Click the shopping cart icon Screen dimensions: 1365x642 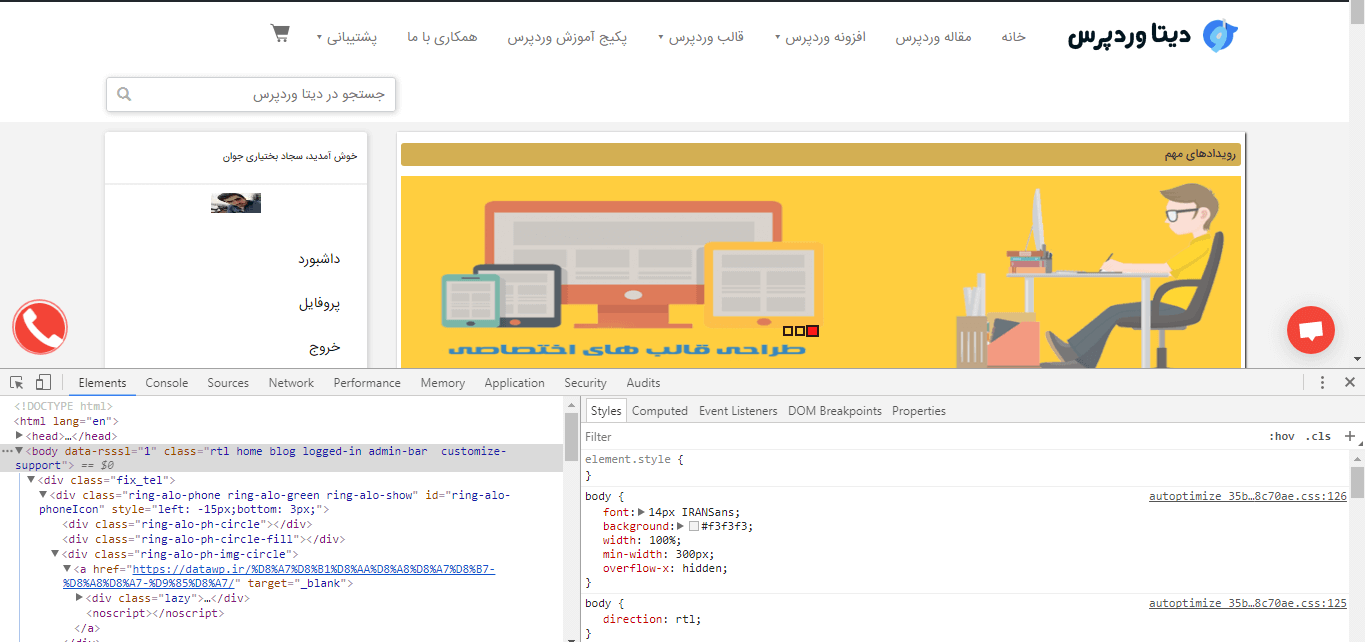(280, 33)
